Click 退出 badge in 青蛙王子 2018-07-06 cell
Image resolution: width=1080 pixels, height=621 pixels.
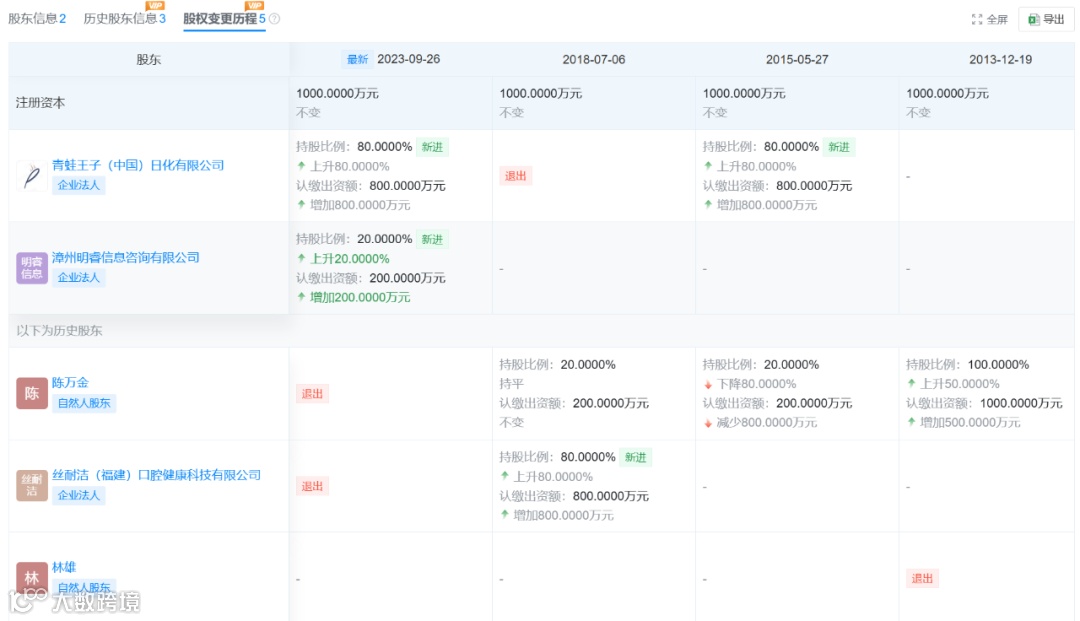(515, 176)
